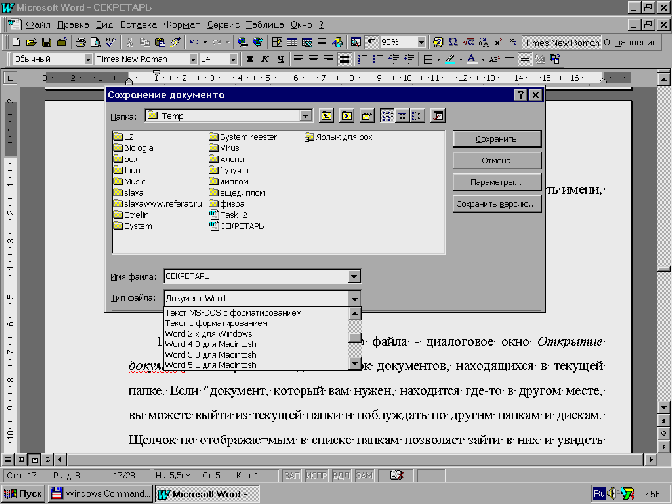Click the Сохранить button
Image resolution: width=672 pixels, height=504 pixels.
(497, 139)
